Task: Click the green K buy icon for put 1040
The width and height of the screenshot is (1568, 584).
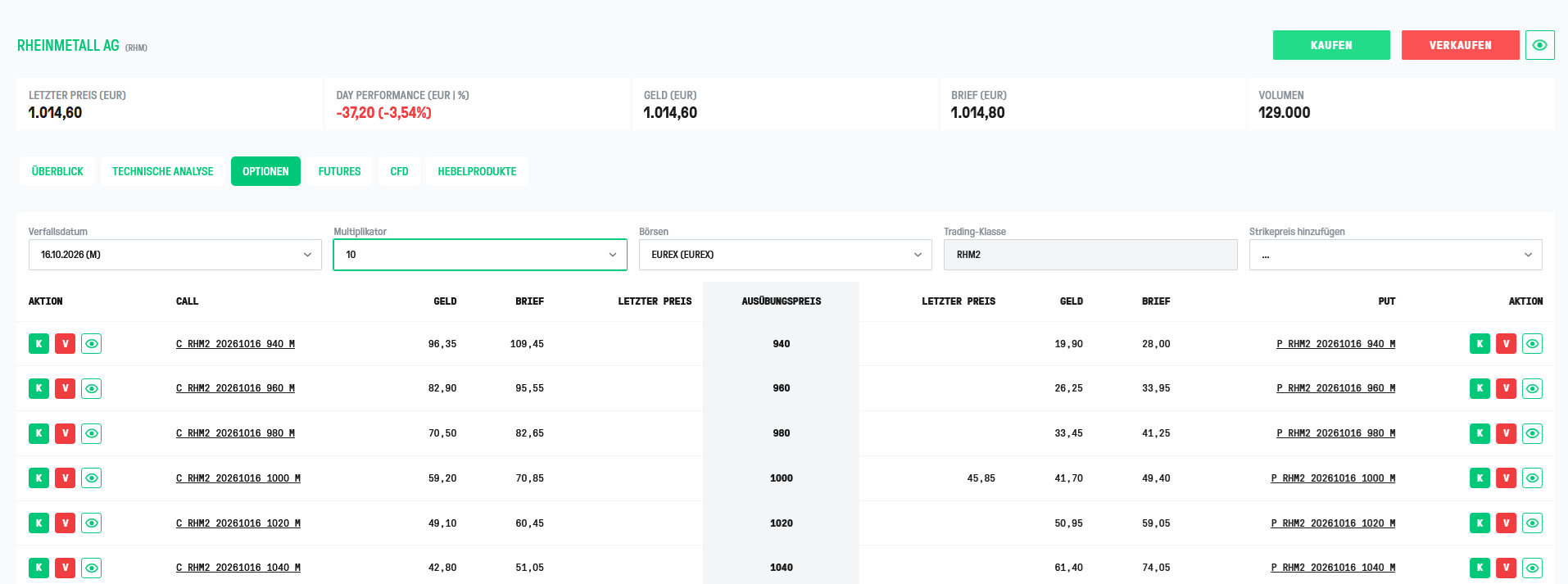Action: pos(1480,568)
